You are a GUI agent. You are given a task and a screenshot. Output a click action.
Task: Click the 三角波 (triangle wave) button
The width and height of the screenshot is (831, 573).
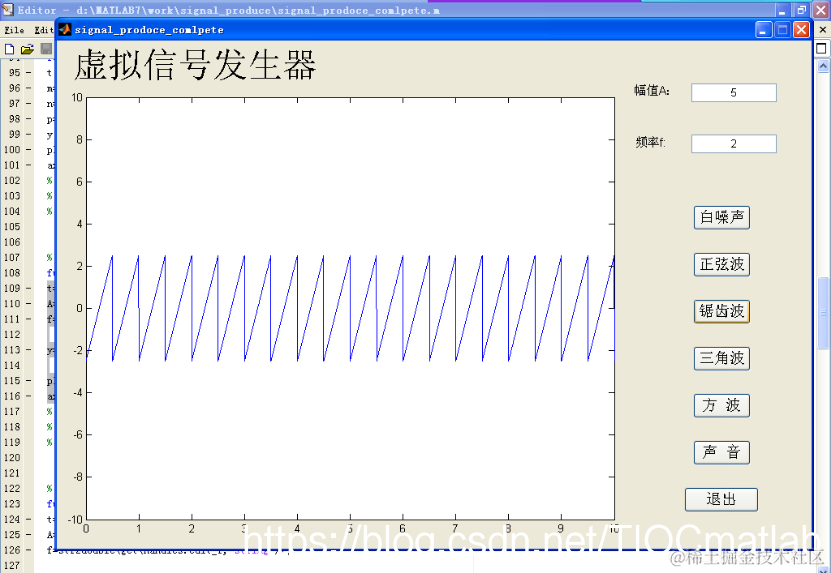(721, 358)
